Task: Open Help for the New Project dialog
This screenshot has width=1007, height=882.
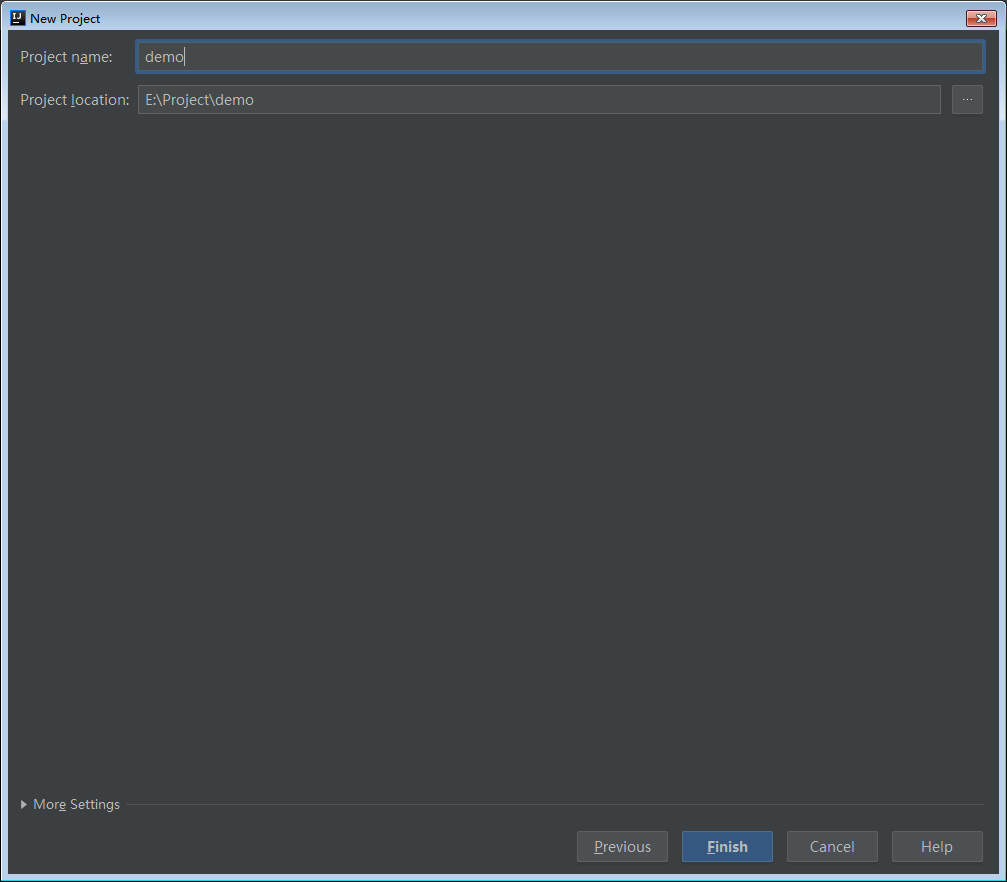Action: [937, 846]
